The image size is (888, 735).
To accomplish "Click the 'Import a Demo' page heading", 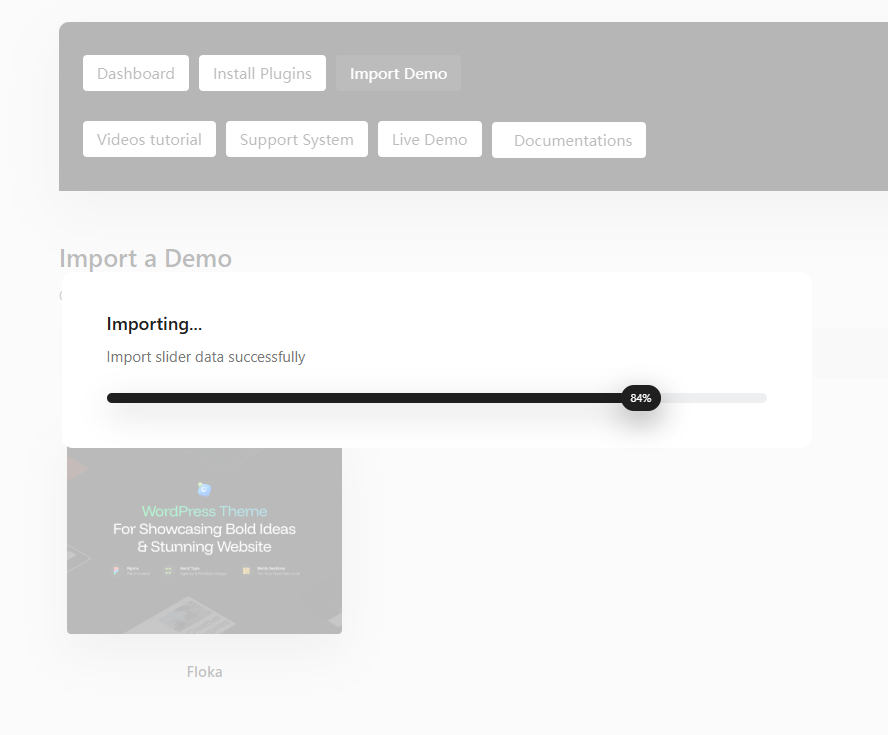I will (x=146, y=258).
